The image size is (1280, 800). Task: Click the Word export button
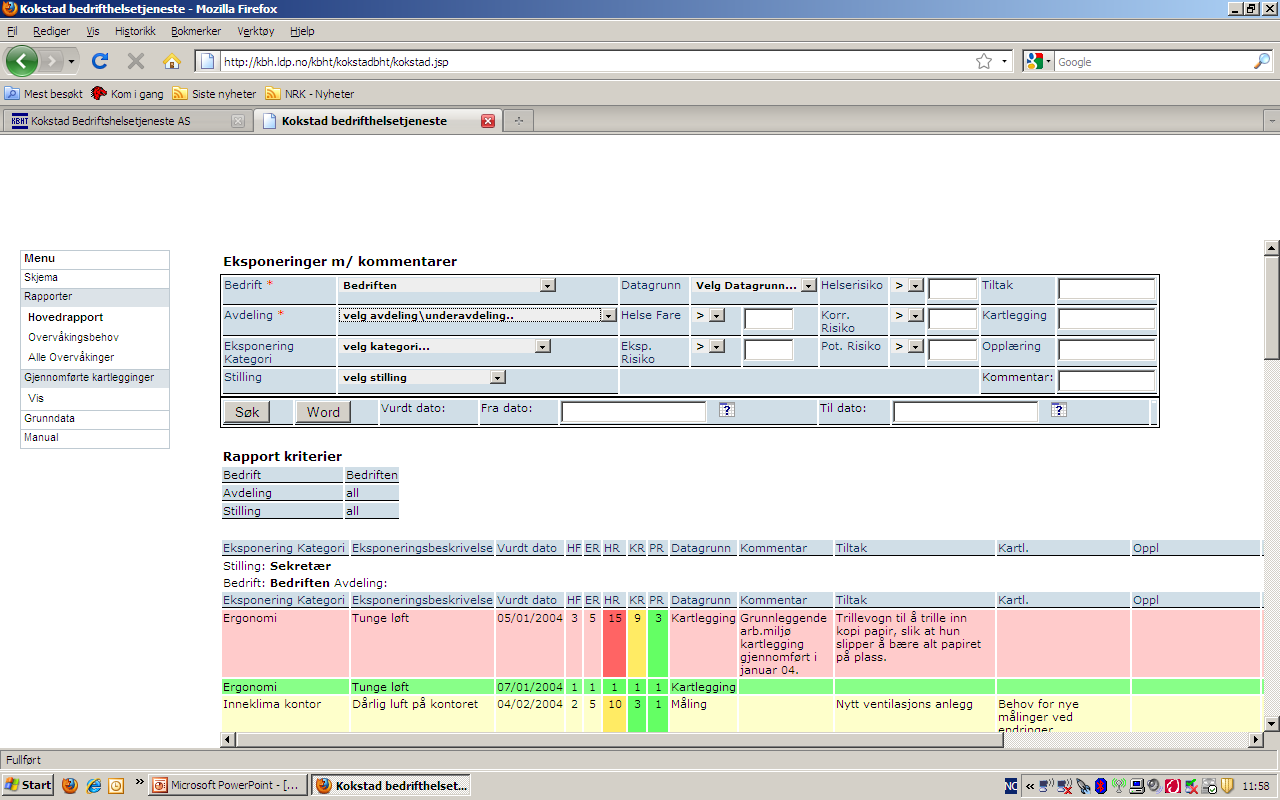click(323, 412)
